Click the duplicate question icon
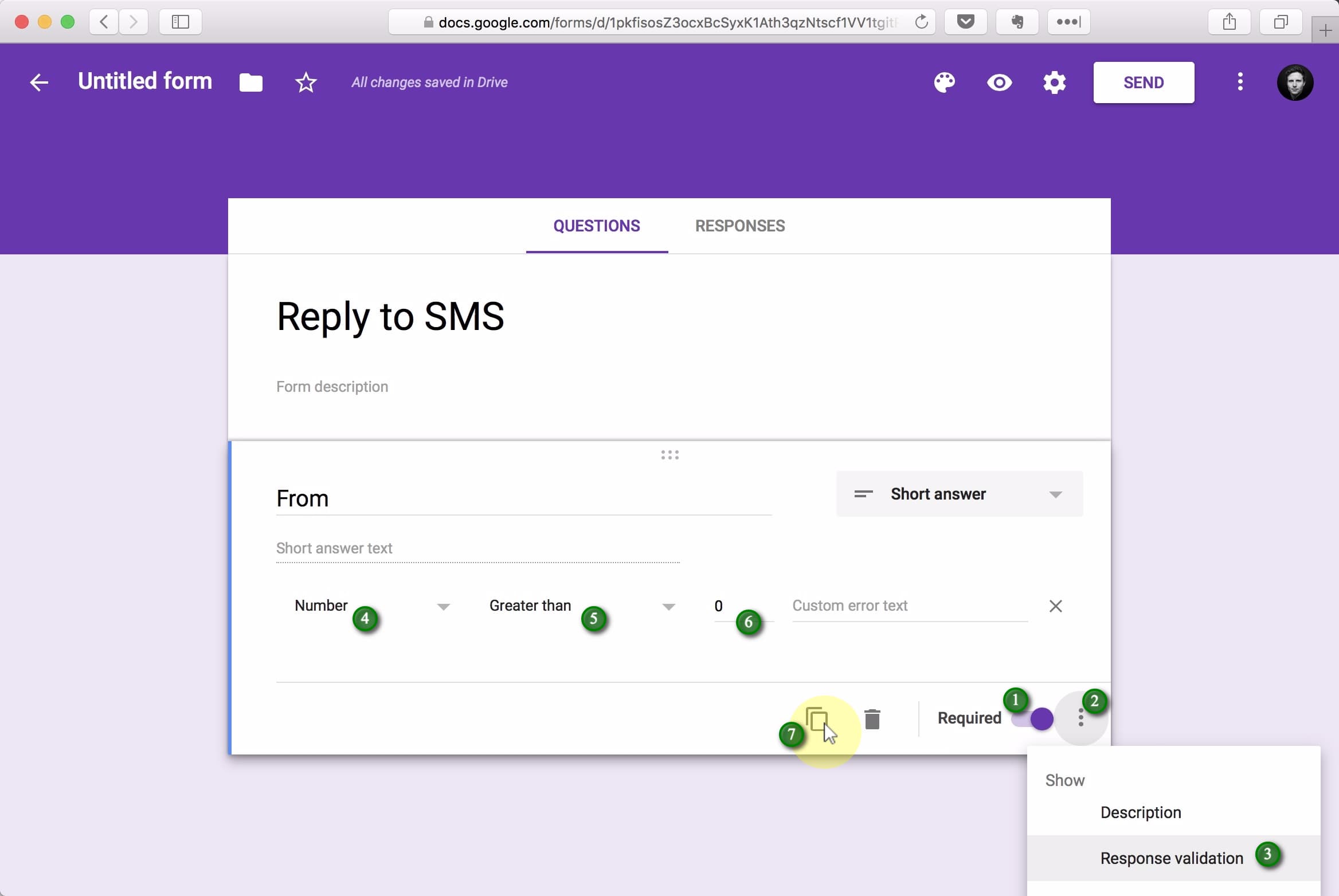1339x896 pixels. point(817,718)
